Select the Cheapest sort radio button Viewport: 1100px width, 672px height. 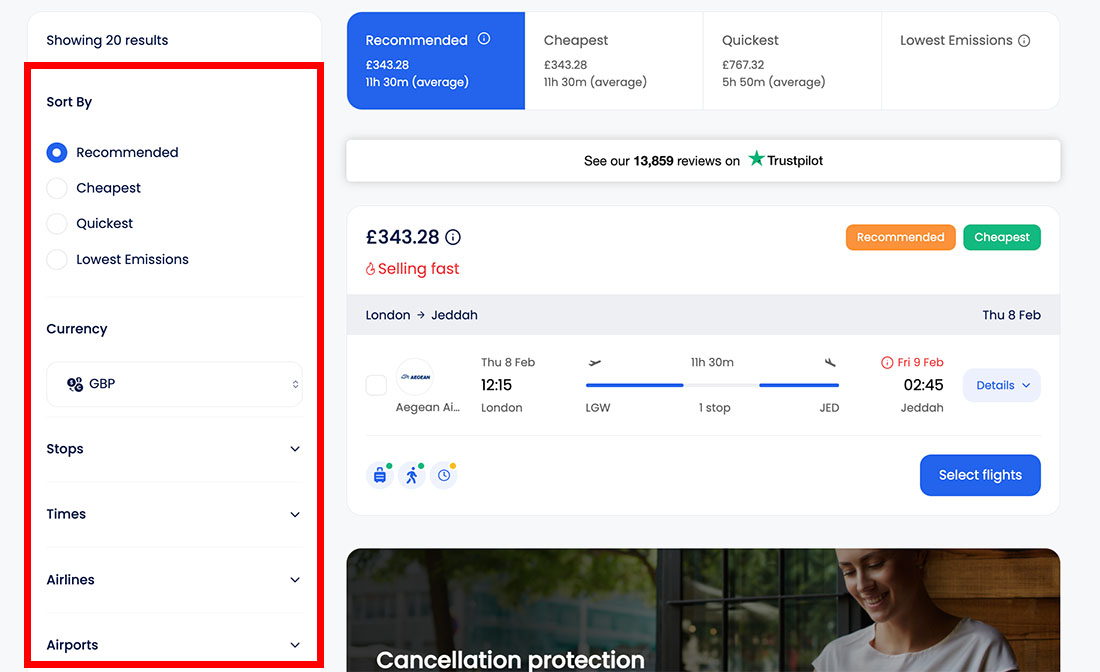point(57,188)
